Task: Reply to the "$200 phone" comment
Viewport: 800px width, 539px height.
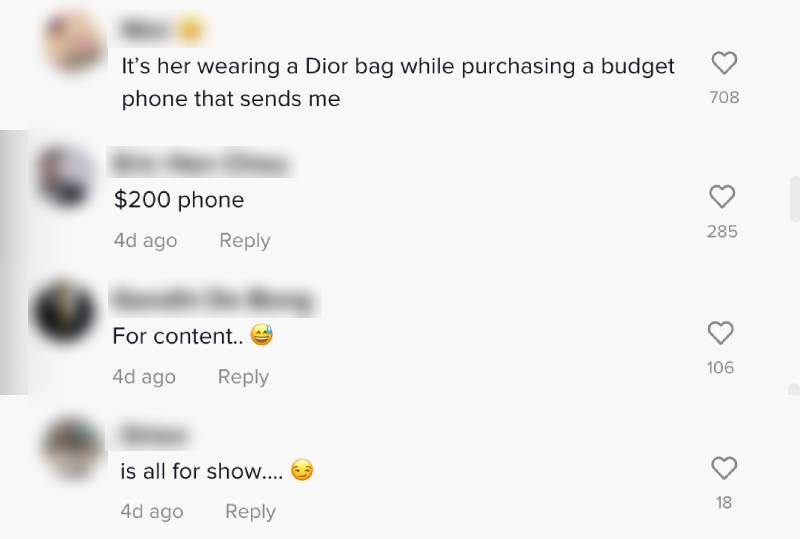Action: (244, 240)
